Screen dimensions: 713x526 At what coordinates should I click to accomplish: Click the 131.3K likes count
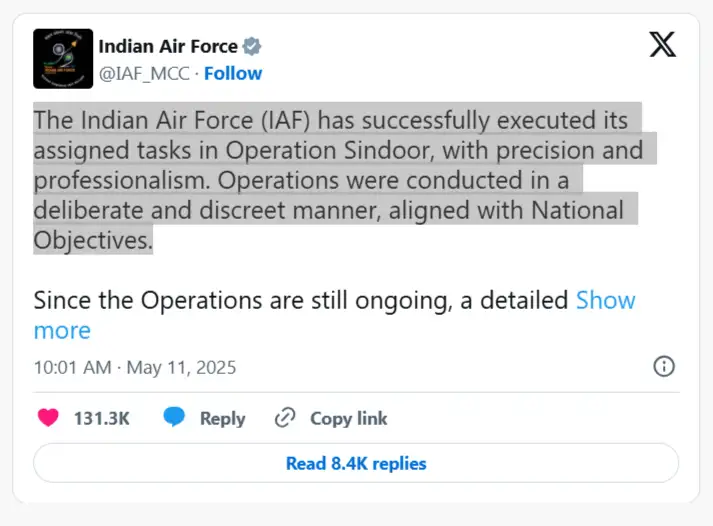click(102, 418)
